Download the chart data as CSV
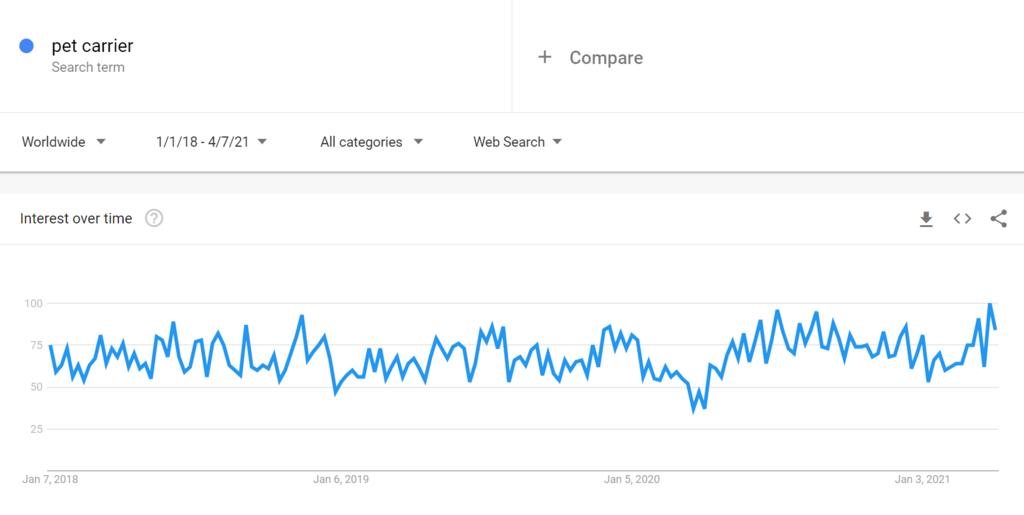Viewport: 1024px width, 515px height. pyautogui.click(x=926, y=219)
